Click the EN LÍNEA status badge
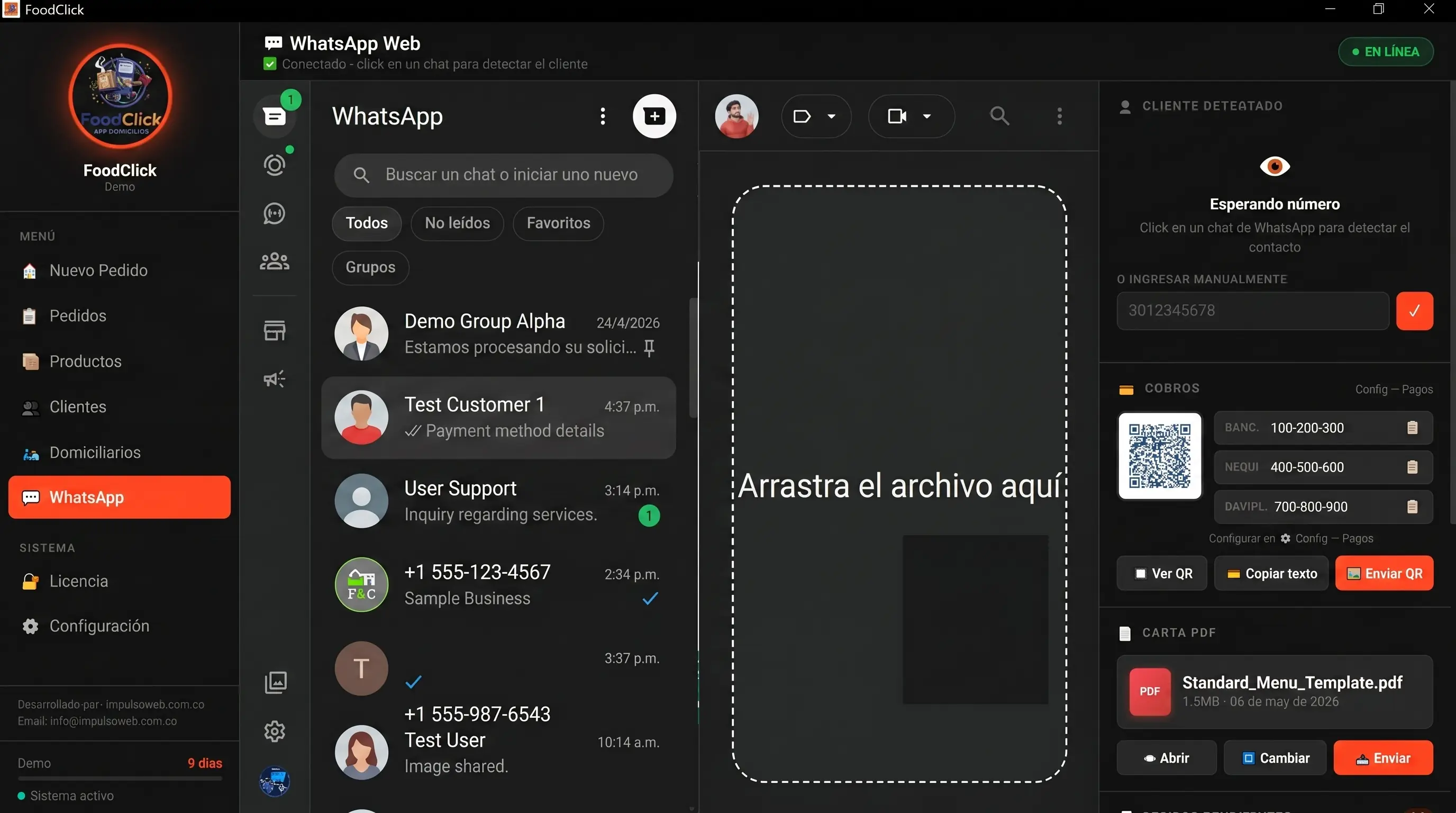 [x=1386, y=52]
